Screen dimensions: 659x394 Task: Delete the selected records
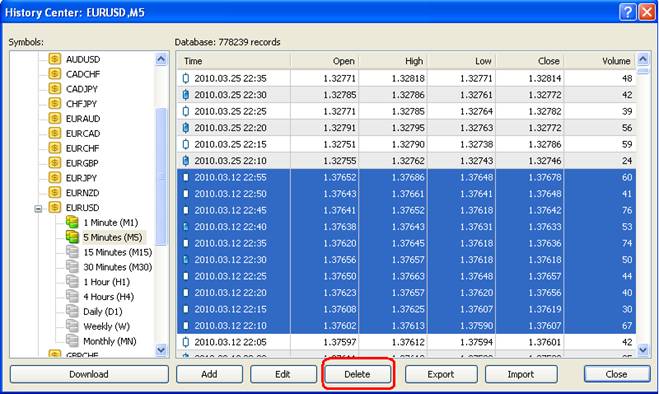coord(357,374)
